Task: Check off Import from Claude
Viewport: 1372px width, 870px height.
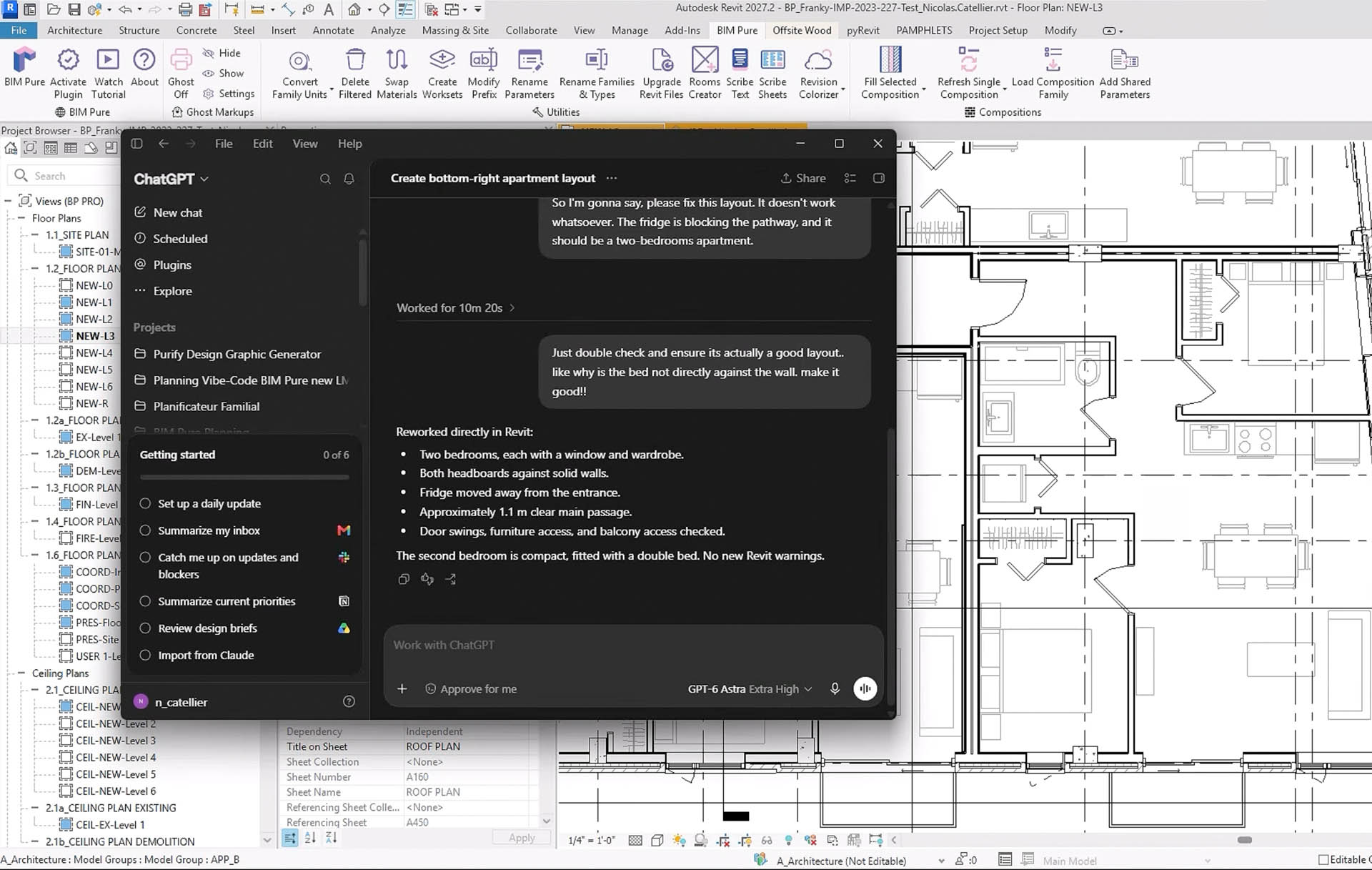Action: coord(145,655)
